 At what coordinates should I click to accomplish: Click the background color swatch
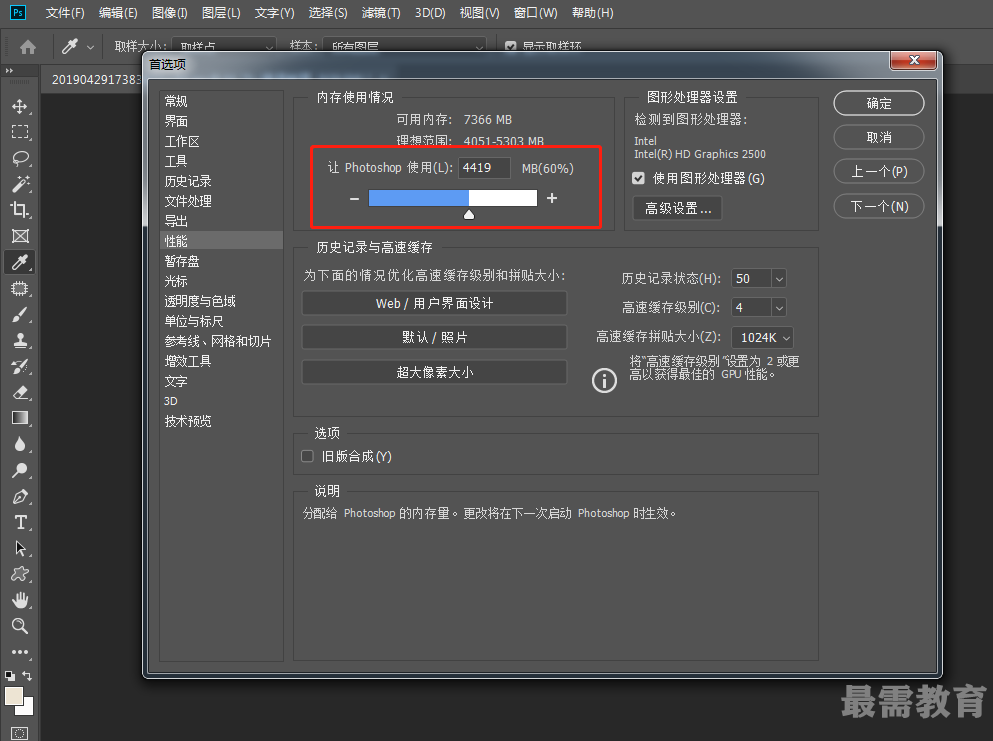(x=27, y=708)
